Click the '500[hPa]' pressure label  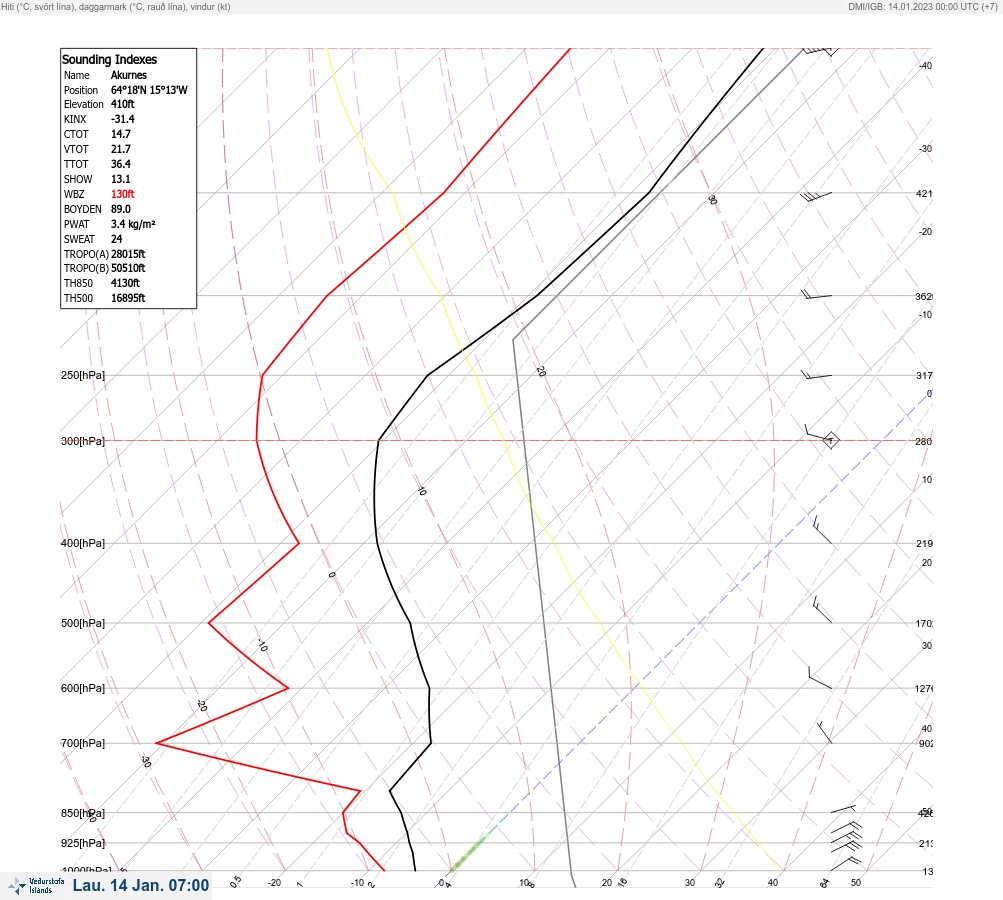(83, 623)
